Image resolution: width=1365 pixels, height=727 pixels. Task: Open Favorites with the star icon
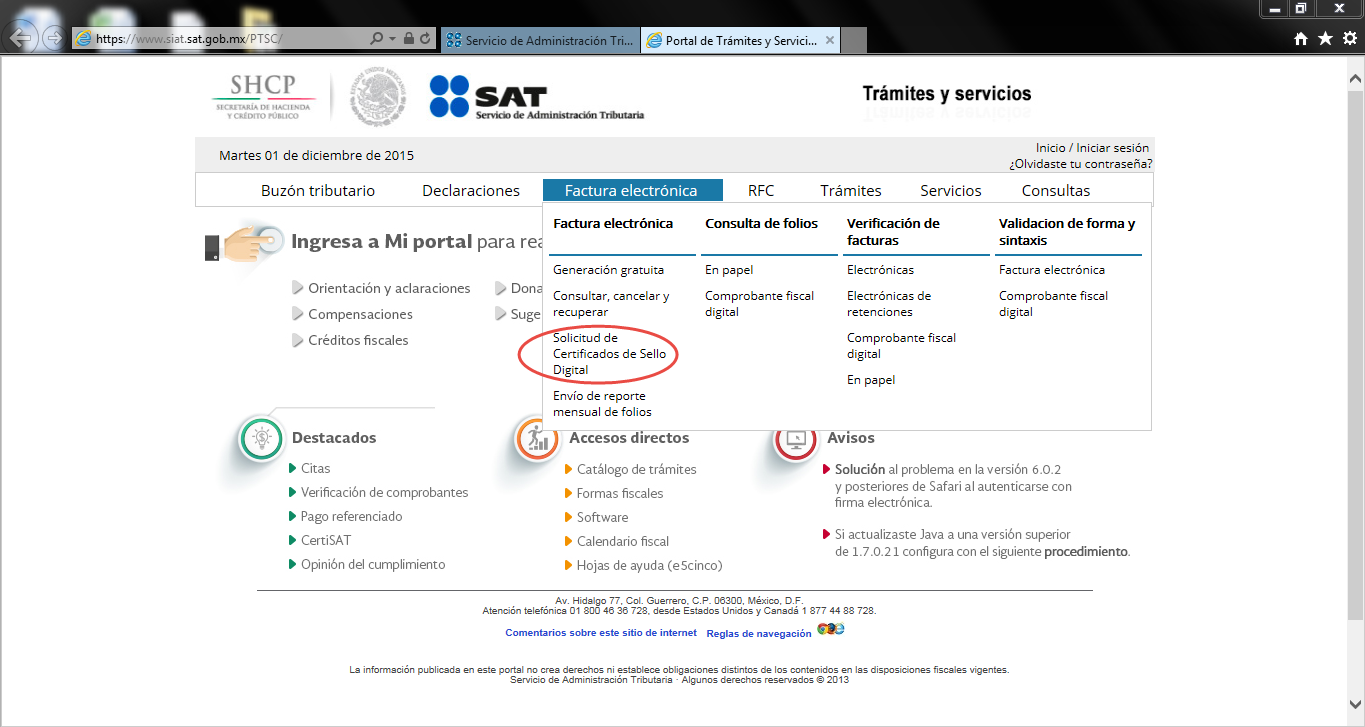pyautogui.click(x=1325, y=39)
